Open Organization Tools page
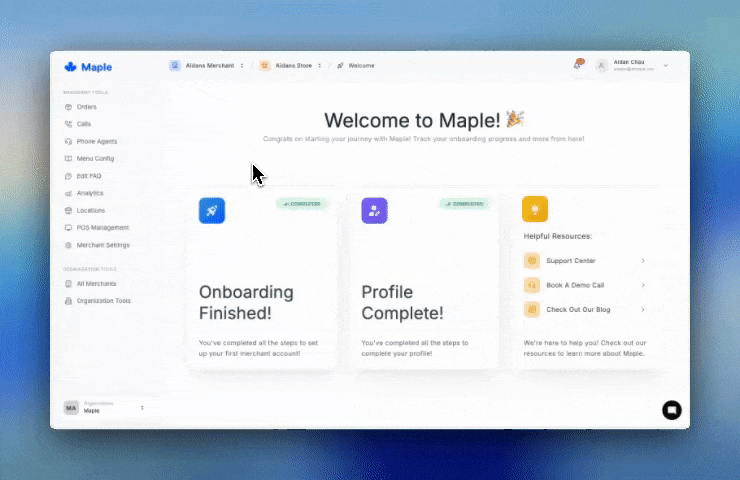The width and height of the screenshot is (740, 480). point(103,301)
